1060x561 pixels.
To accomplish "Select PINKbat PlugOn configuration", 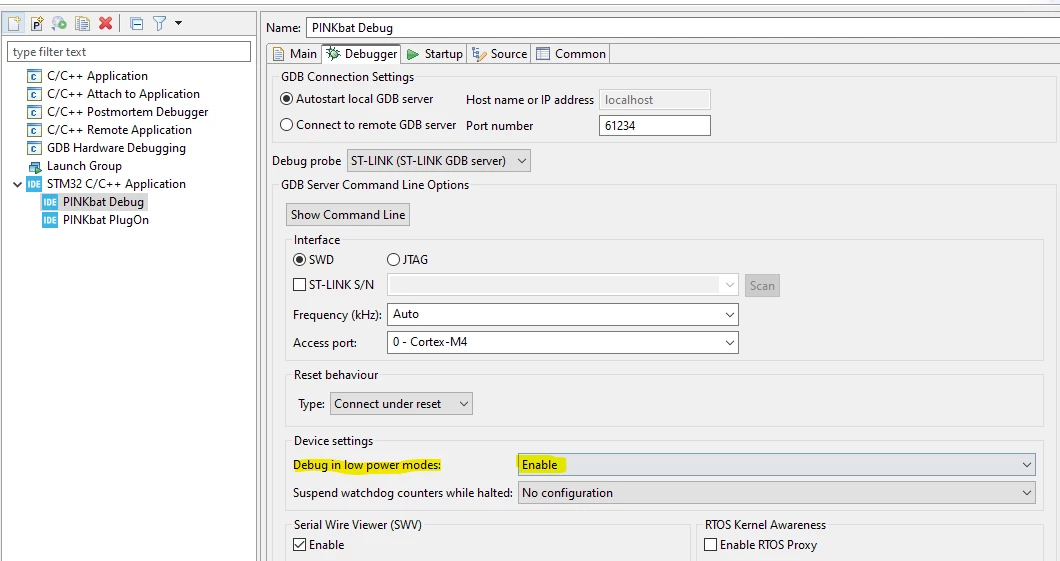I will 105,220.
